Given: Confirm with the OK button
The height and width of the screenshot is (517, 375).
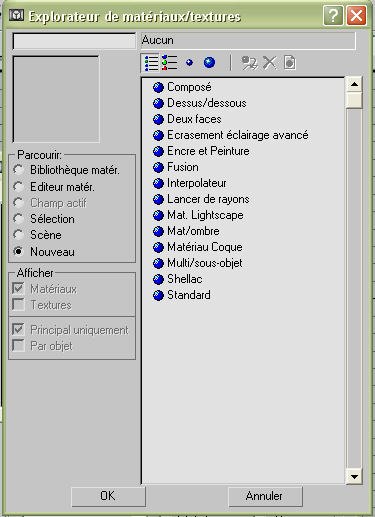Looking at the screenshot, I should point(108,496).
